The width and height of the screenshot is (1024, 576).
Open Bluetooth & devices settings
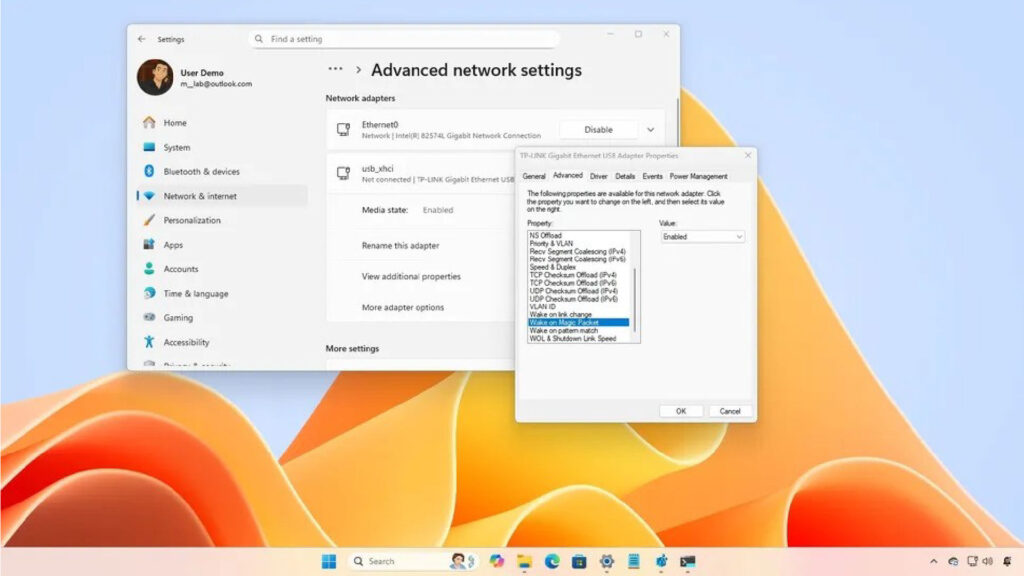pyautogui.click(x=201, y=172)
